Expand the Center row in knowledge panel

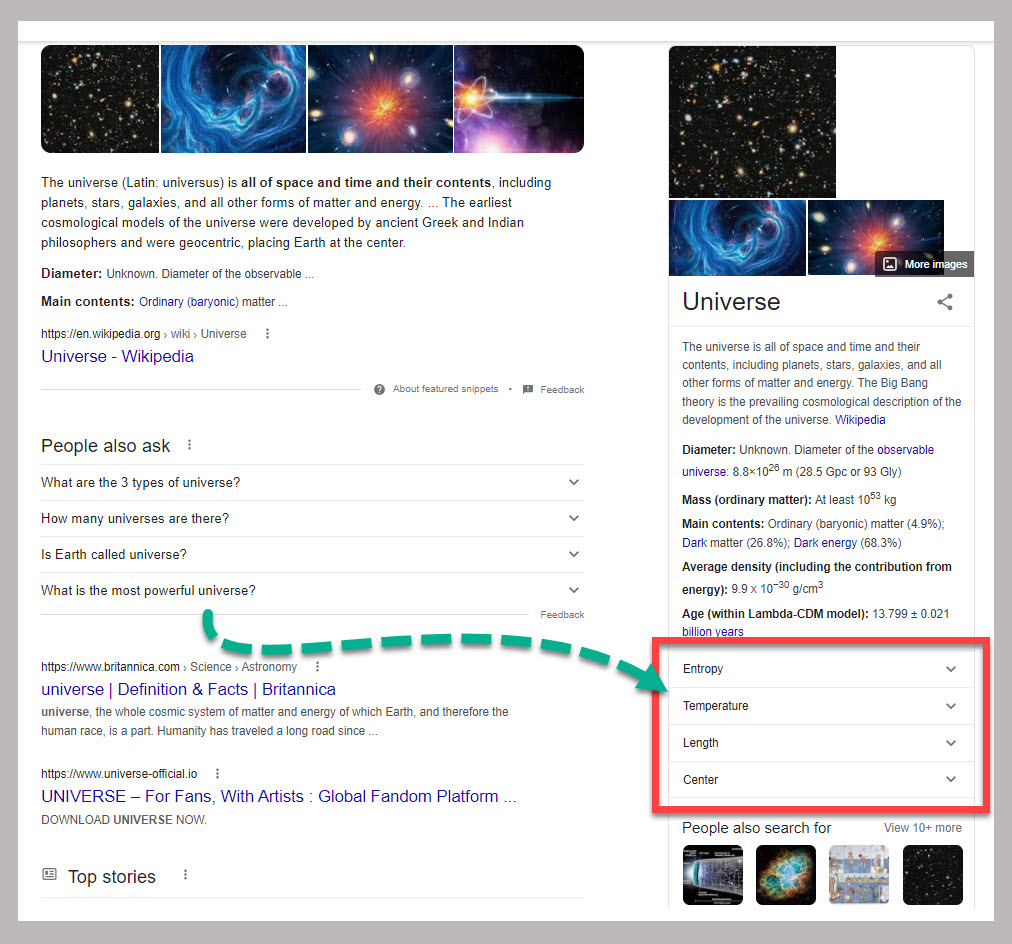[x=820, y=779]
